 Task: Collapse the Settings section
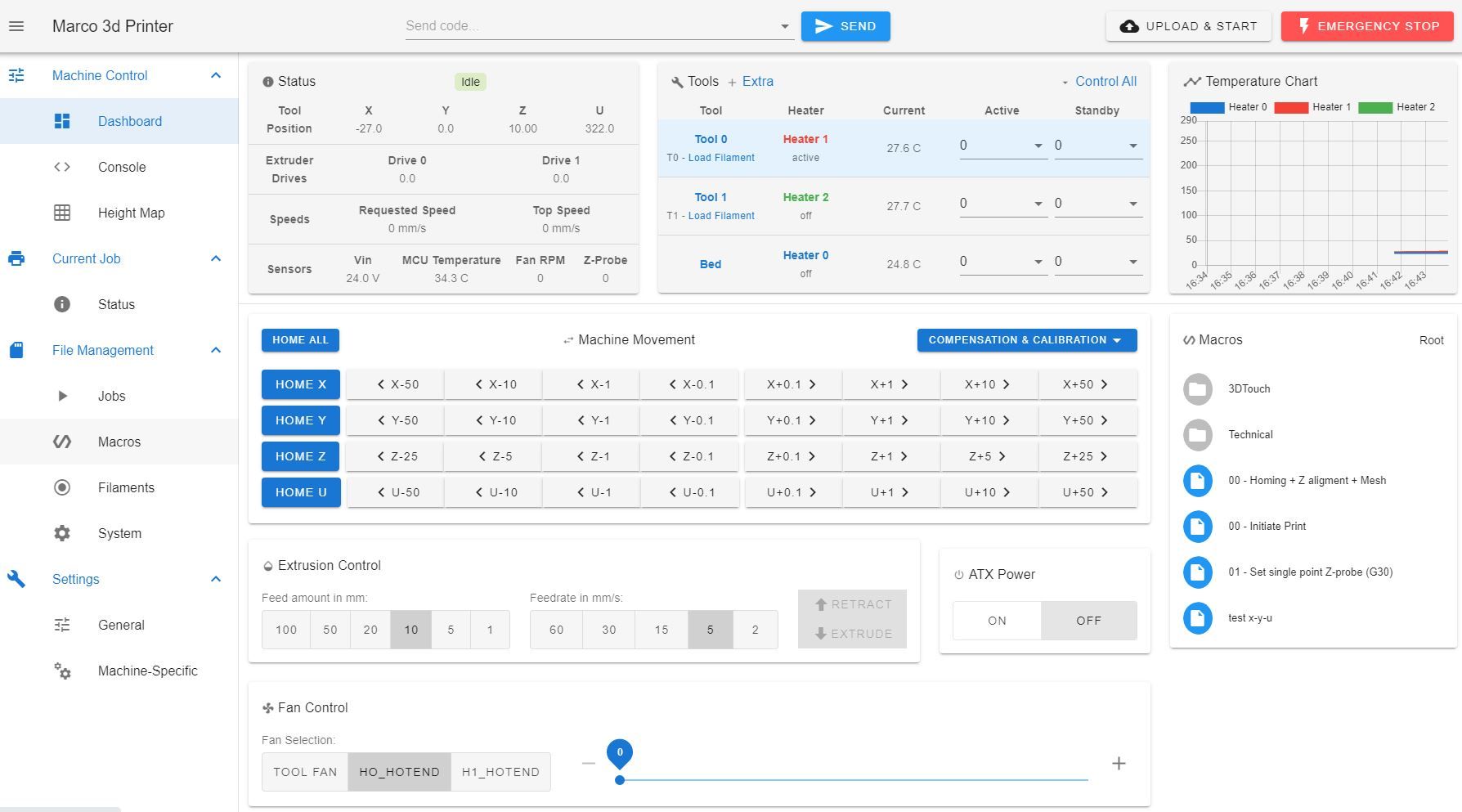(216, 579)
